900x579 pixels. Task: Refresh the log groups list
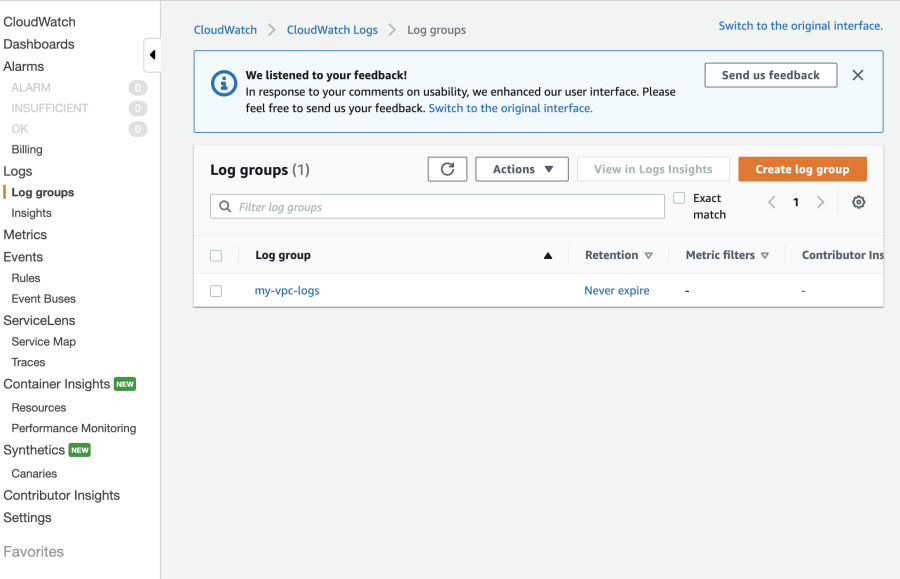447,169
